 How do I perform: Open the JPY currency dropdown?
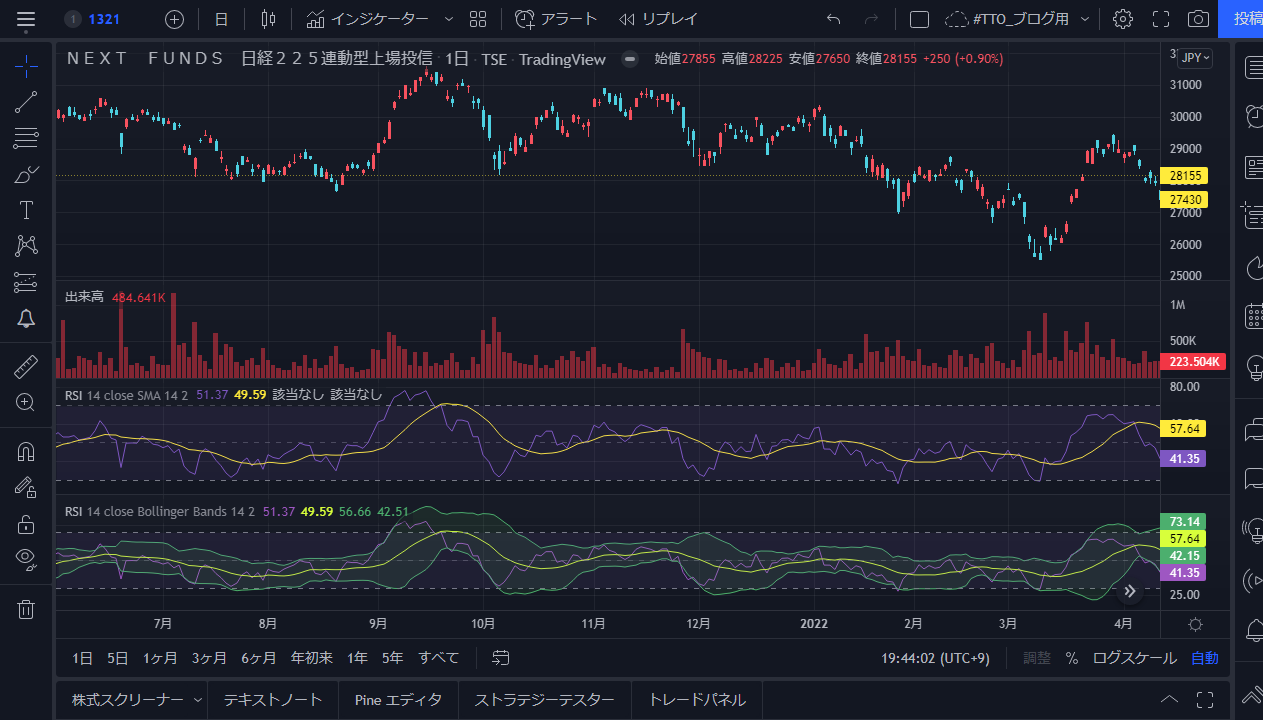click(x=1197, y=57)
